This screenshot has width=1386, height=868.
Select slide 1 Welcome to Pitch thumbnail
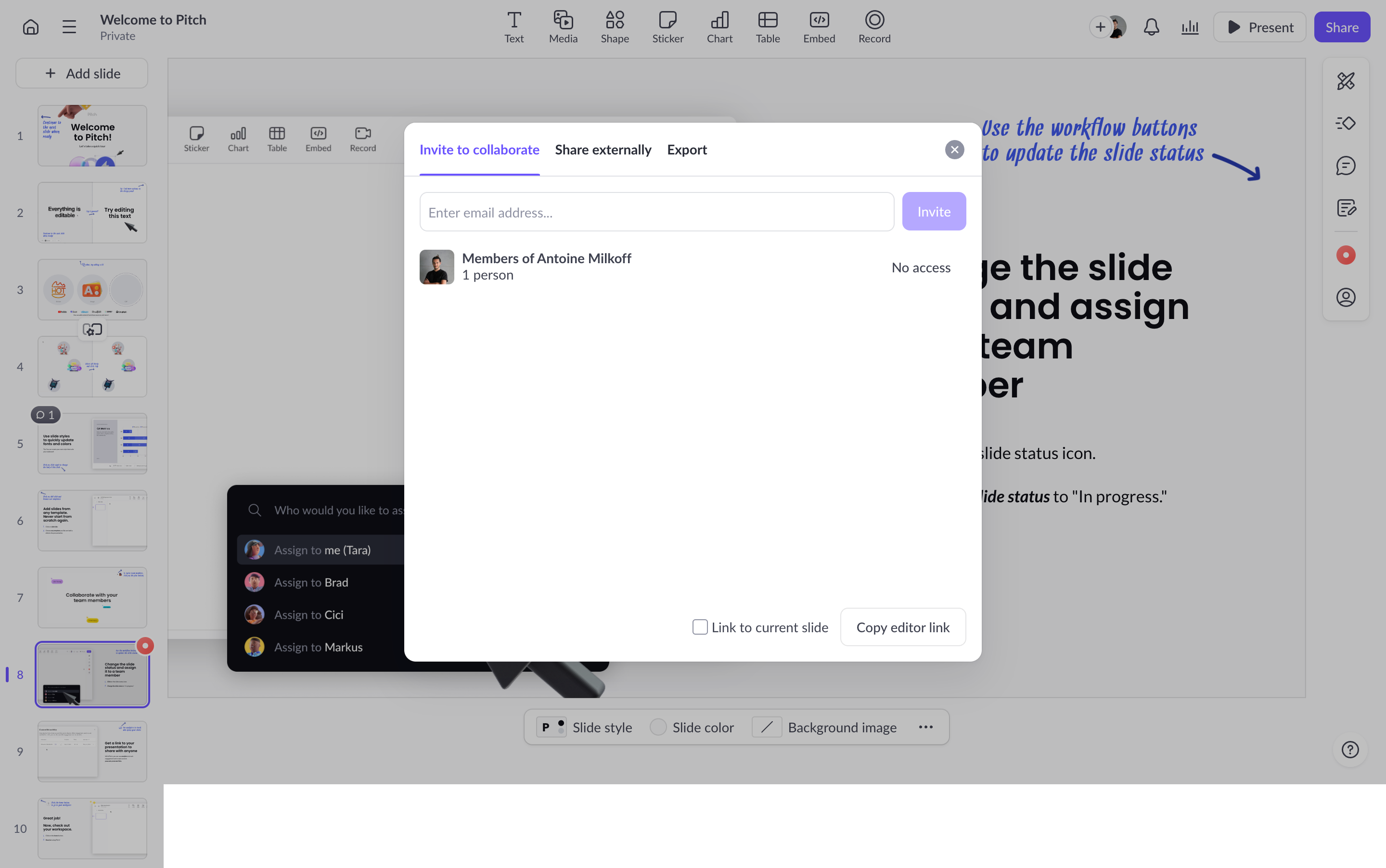(x=92, y=136)
